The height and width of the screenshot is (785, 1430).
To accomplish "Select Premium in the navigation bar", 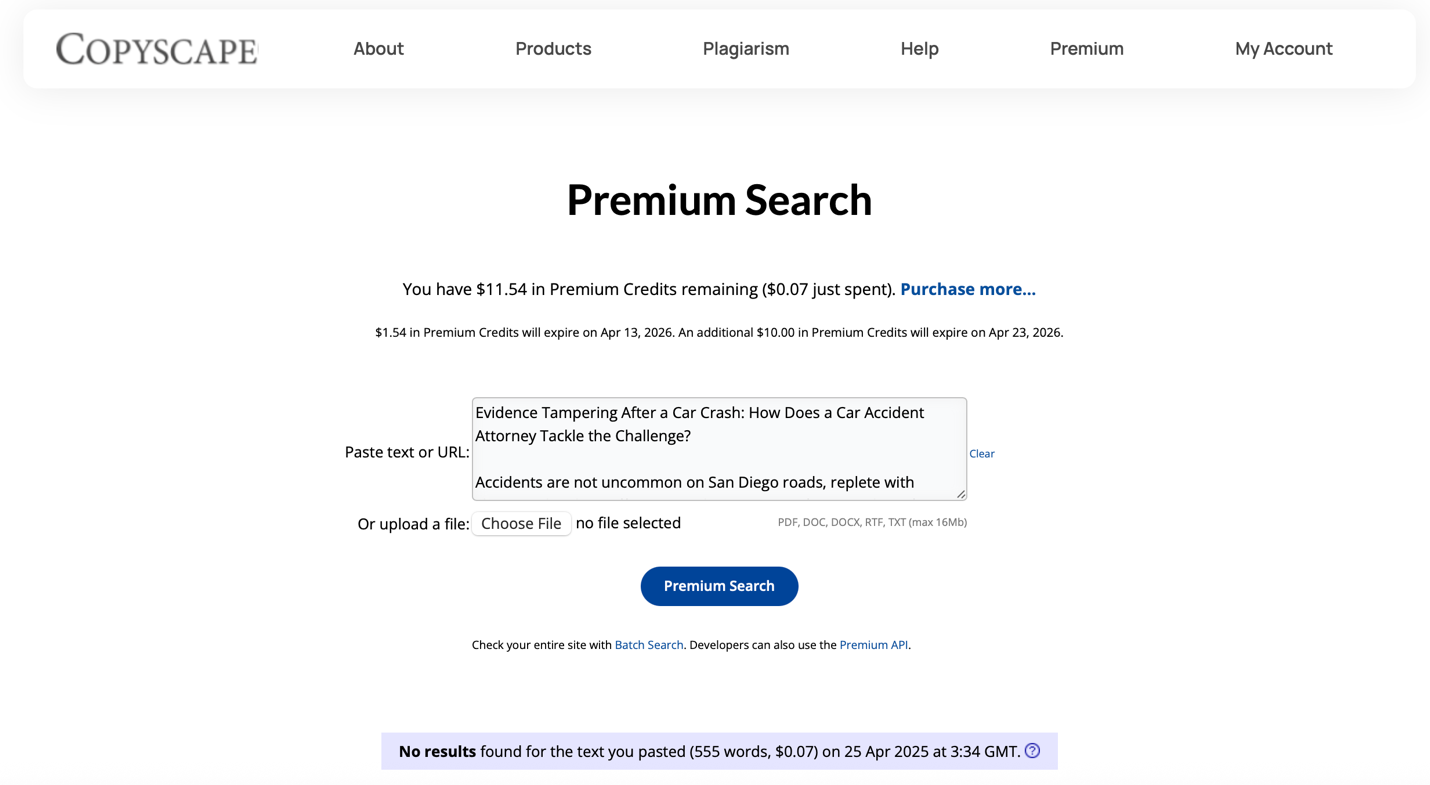I will (x=1086, y=48).
